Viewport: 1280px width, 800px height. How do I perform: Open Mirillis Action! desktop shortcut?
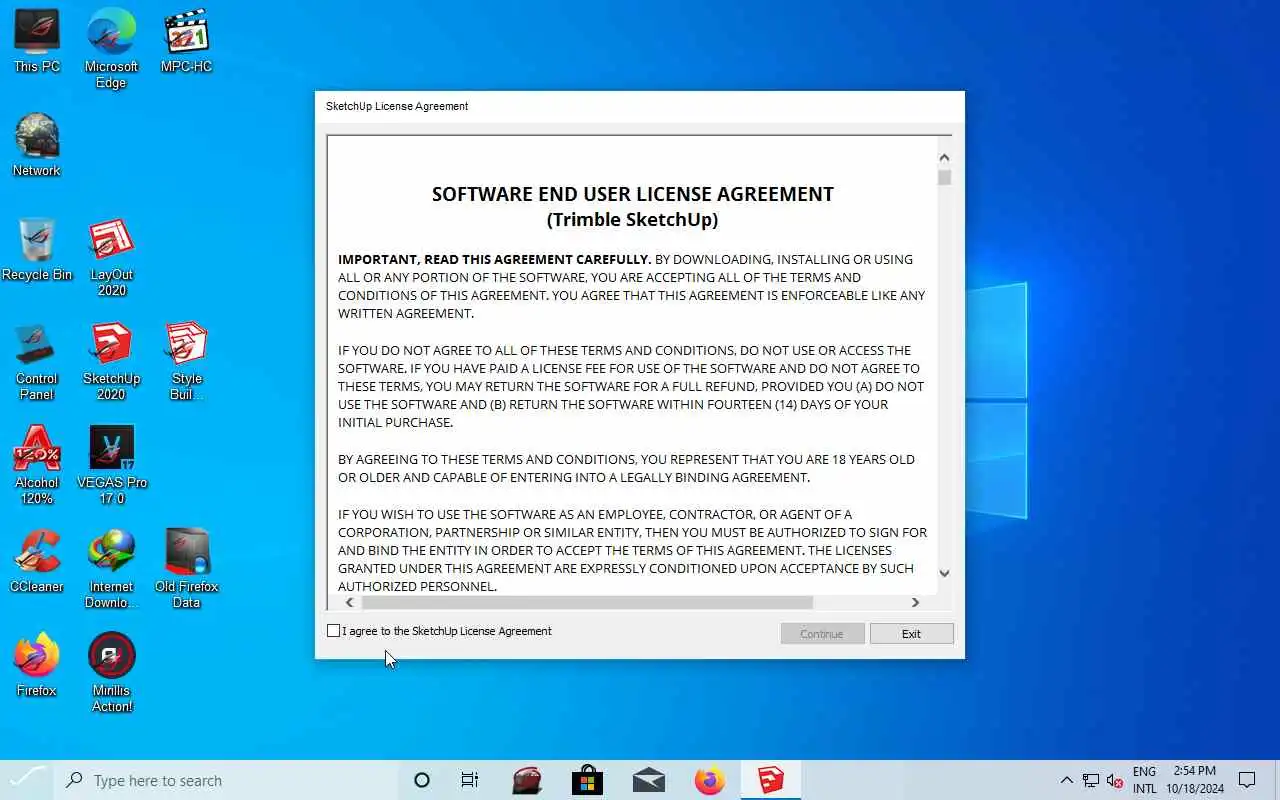[x=111, y=673]
